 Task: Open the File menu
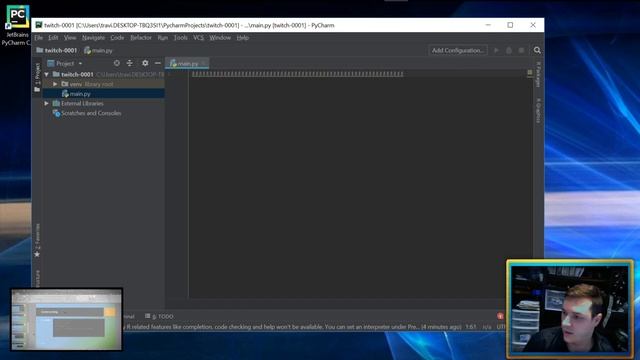pyautogui.click(x=38, y=38)
